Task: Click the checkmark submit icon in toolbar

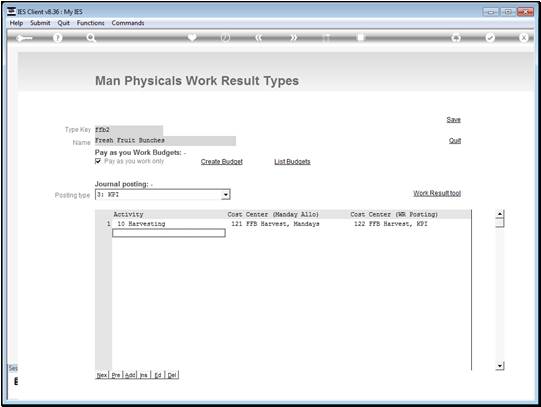Action: point(490,38)
